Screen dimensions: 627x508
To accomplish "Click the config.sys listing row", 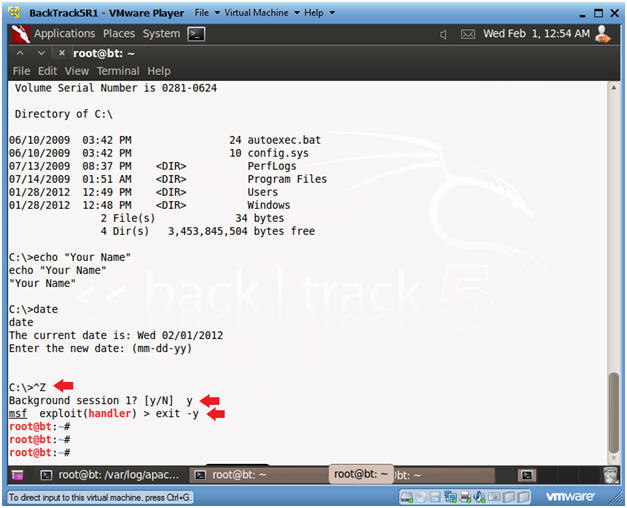I will click(x=159, y=153).
